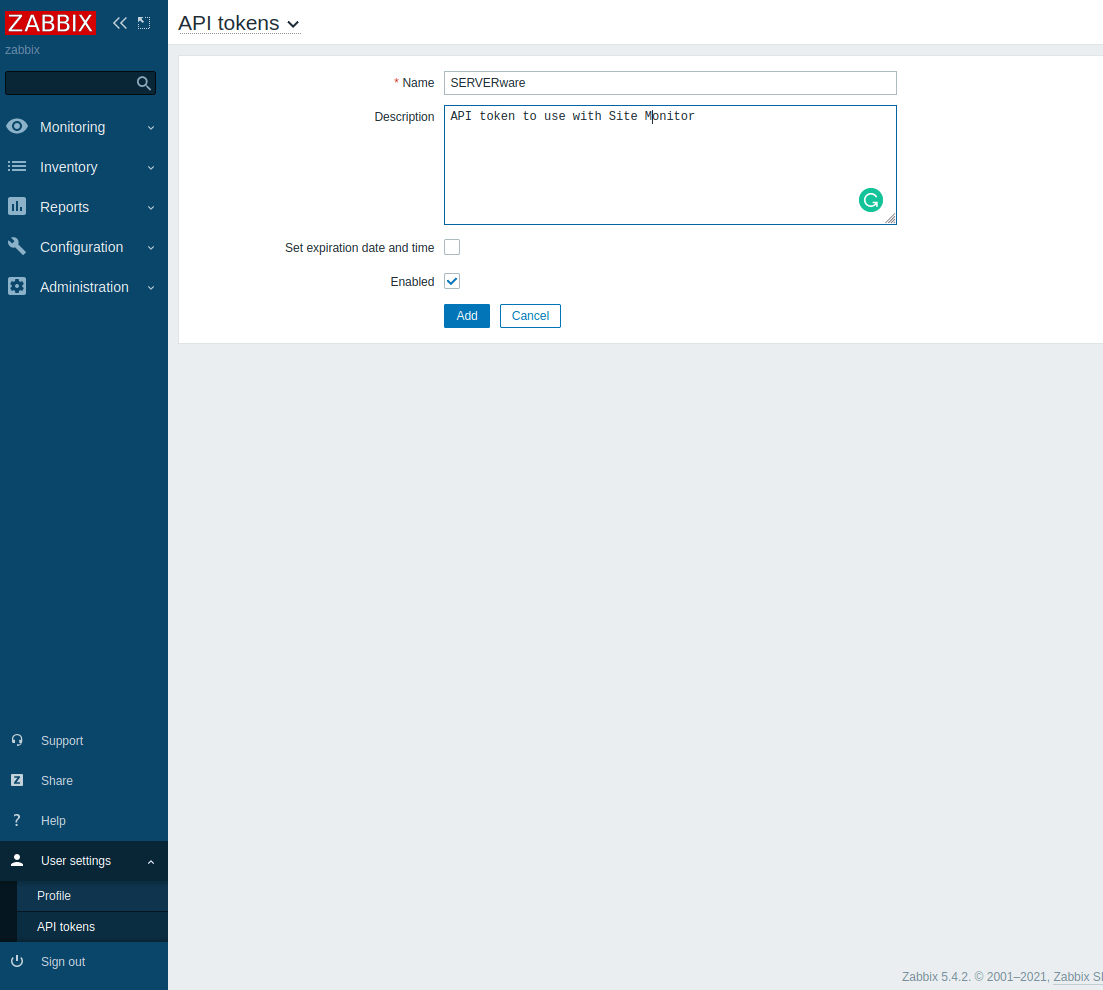The image size is (1103, 990).
Task: Click the Add button
Action: 466,315
